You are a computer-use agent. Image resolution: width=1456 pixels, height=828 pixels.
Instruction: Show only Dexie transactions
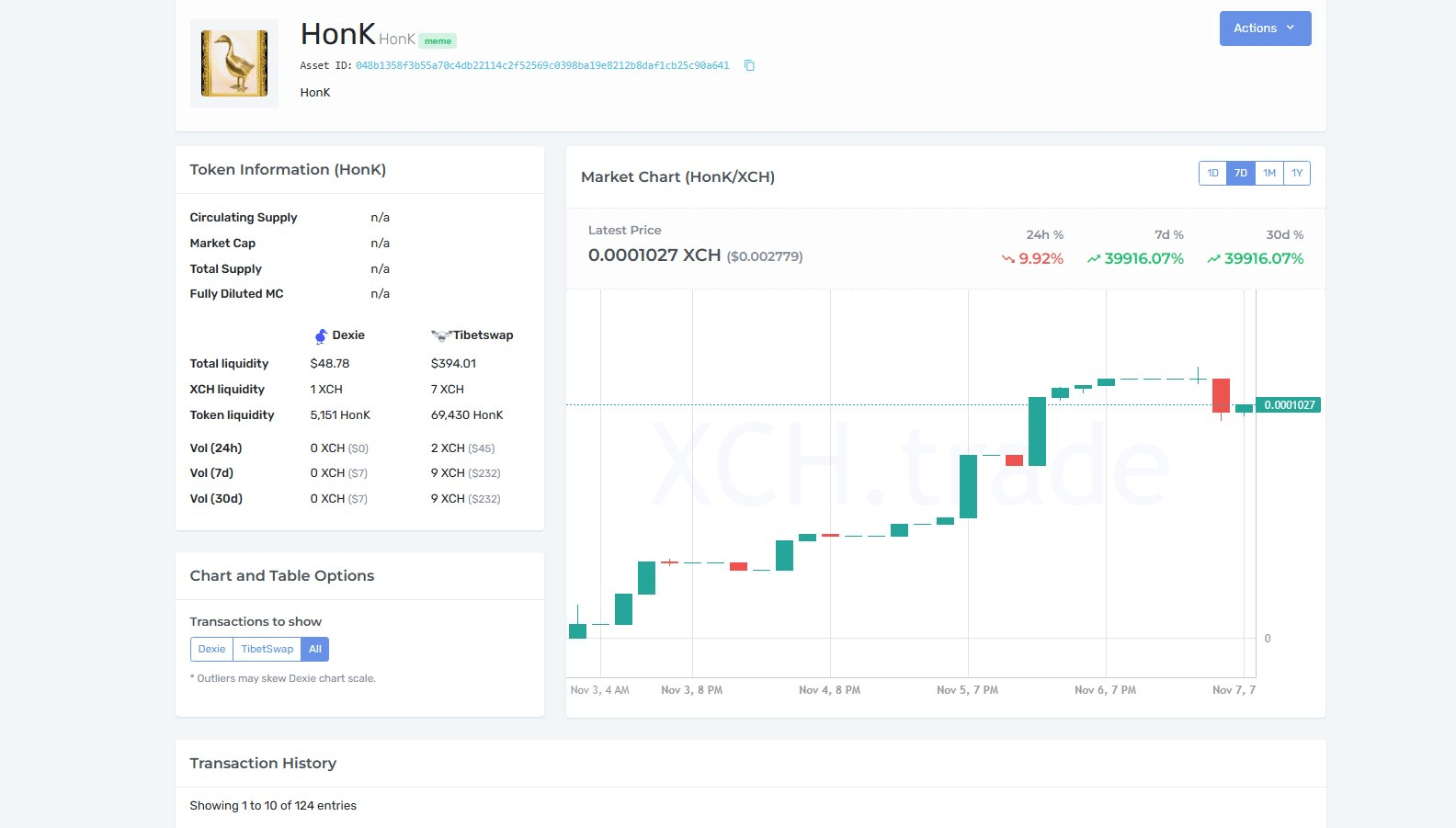tap(211, 649)
